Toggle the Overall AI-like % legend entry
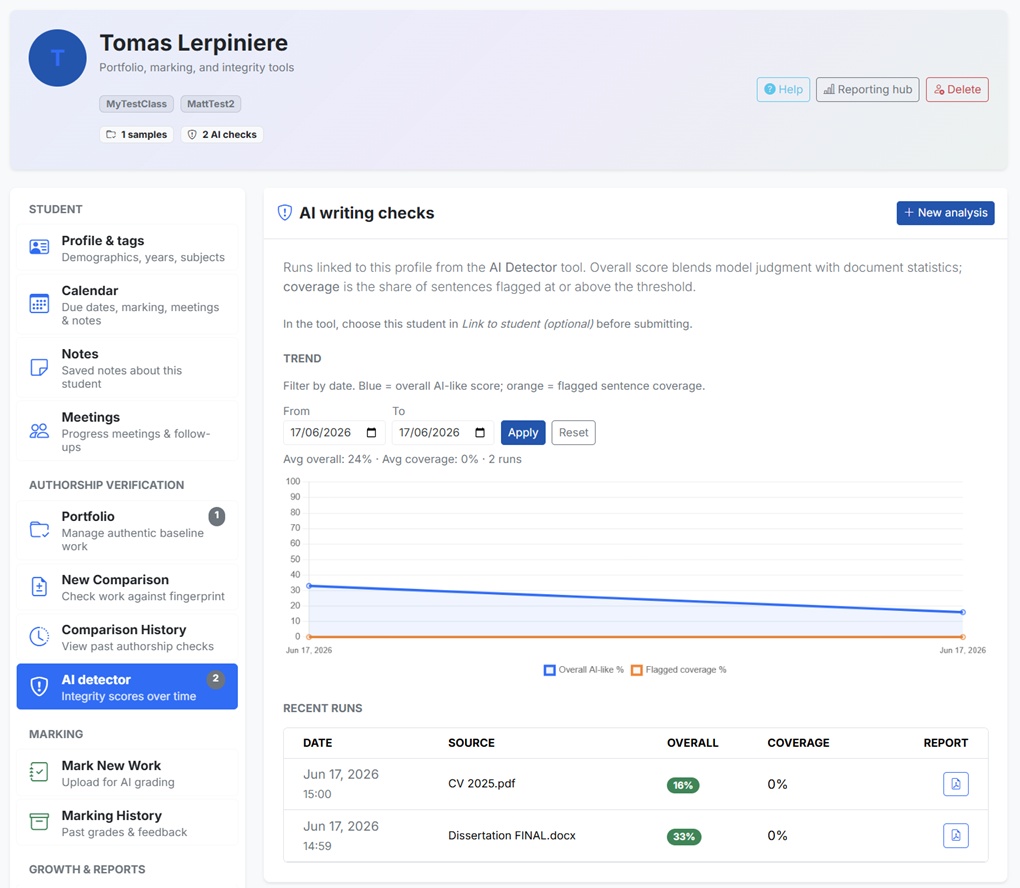Image resolution: width=1020 pixels, height=888 pixels. tap(584, 670)
